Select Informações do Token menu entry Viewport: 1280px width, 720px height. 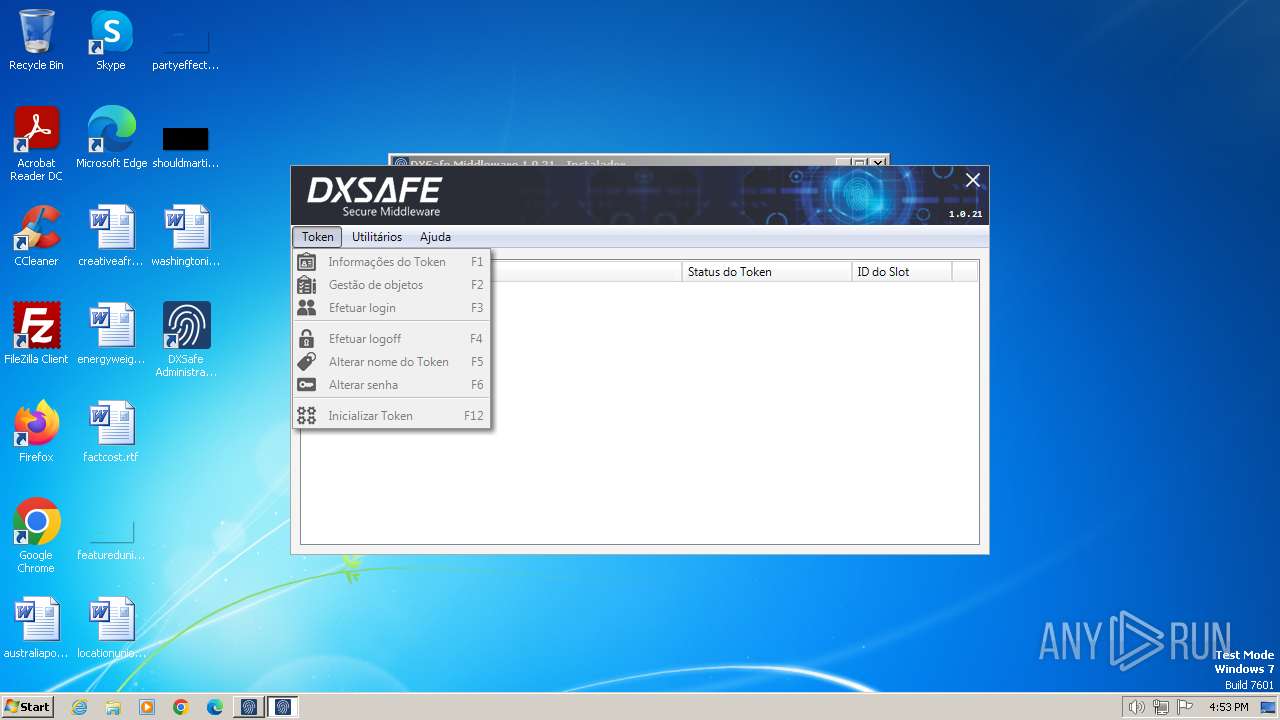point(391,262)
